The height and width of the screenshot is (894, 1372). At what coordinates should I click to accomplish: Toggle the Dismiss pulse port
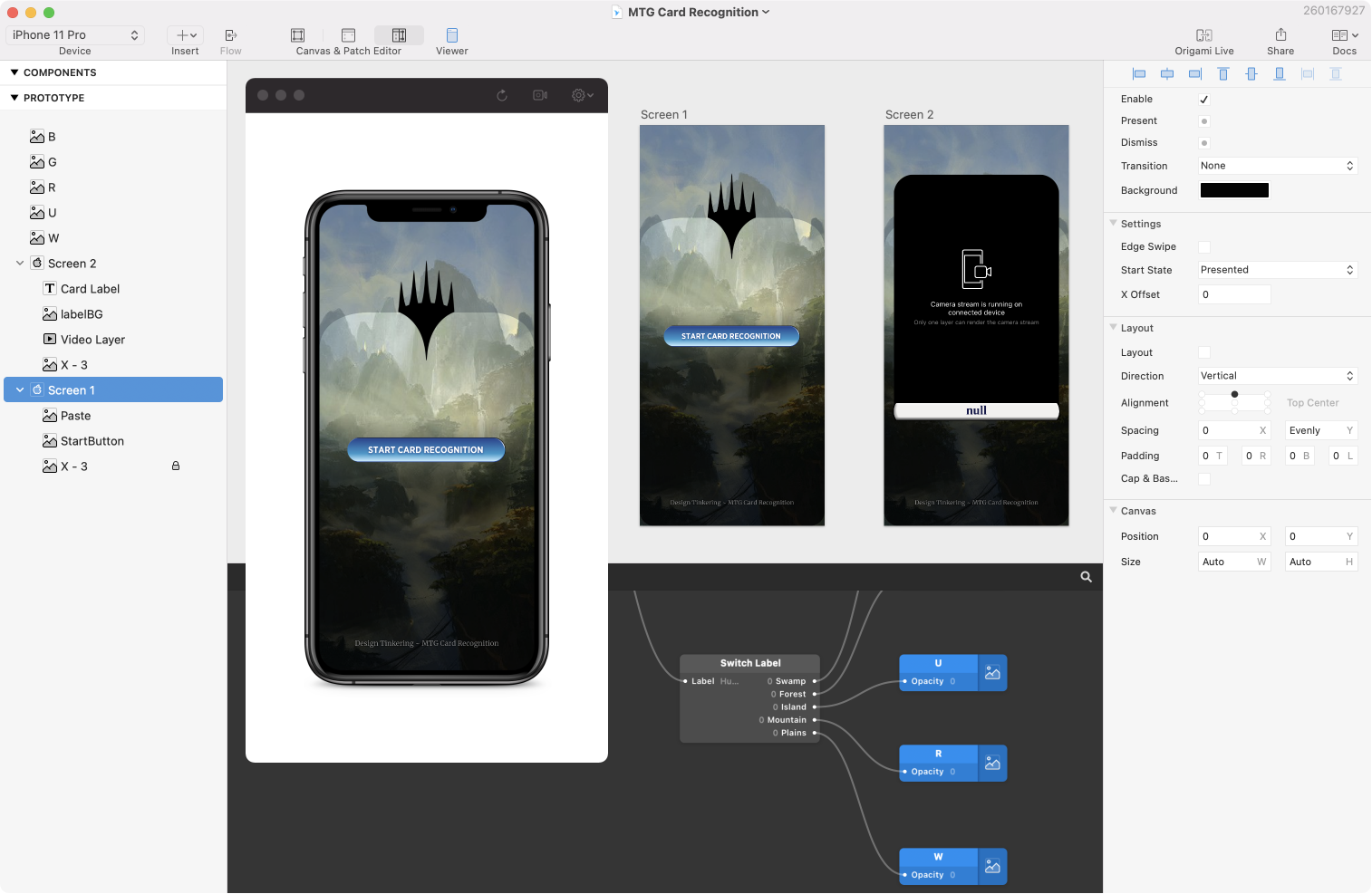click(x=1204, y=143)
